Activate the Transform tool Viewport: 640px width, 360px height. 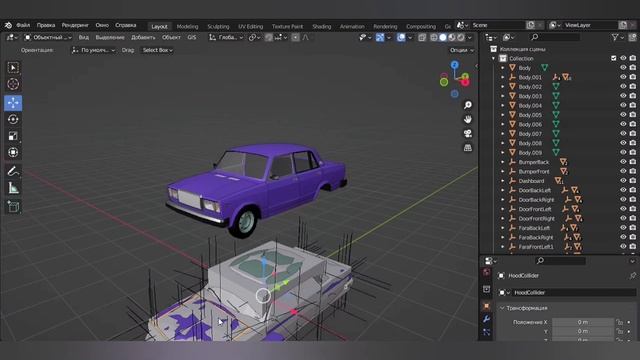pos(13,152)
